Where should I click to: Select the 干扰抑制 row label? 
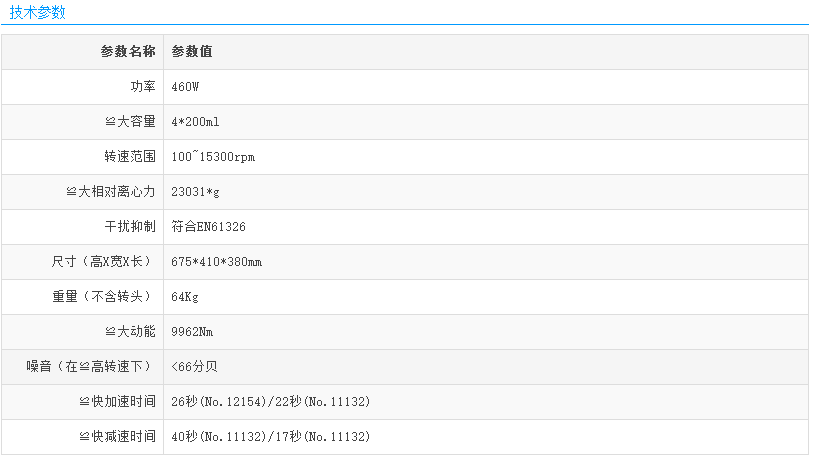point(130,227)
